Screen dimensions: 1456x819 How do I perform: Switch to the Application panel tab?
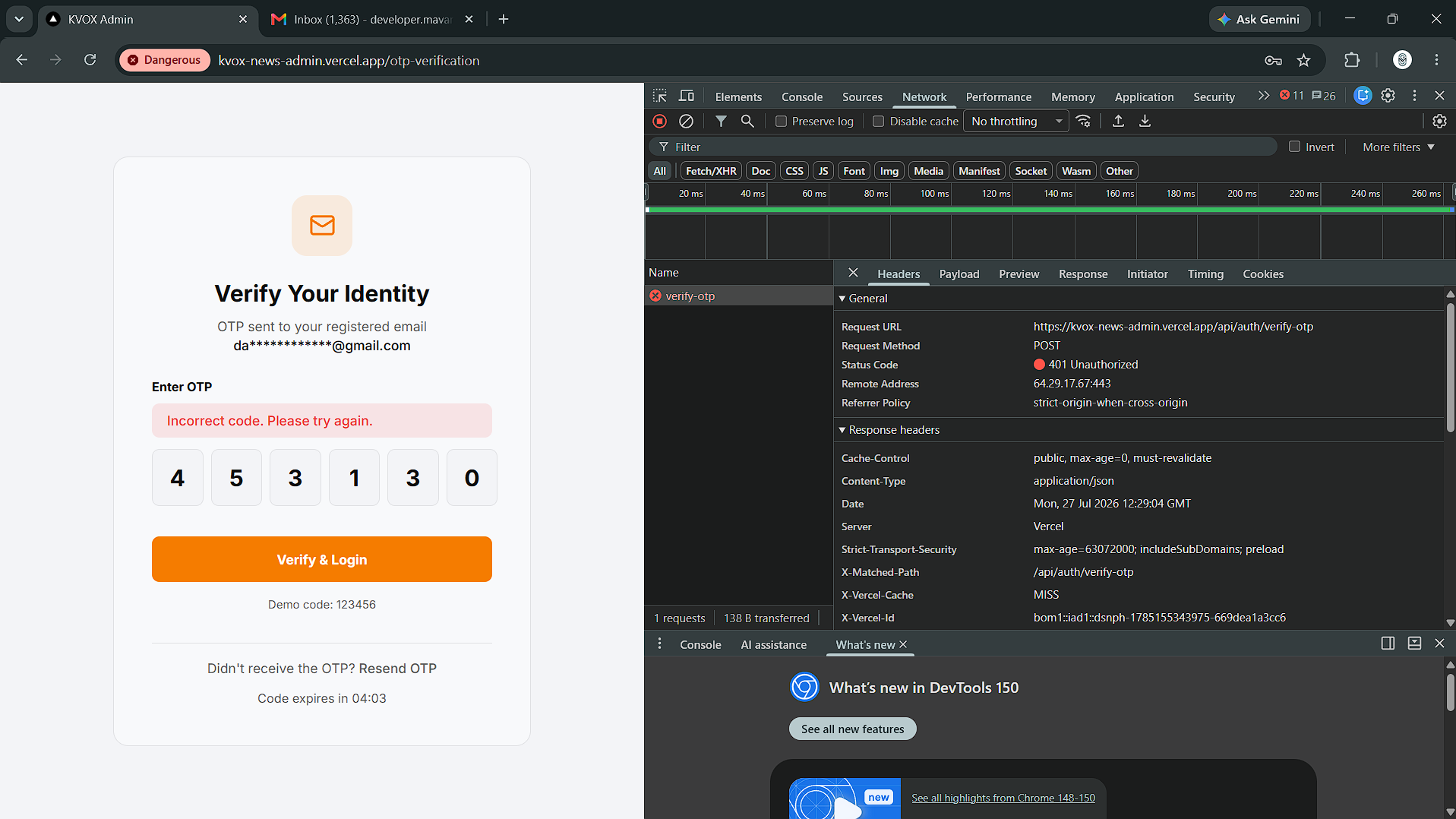1144,96
